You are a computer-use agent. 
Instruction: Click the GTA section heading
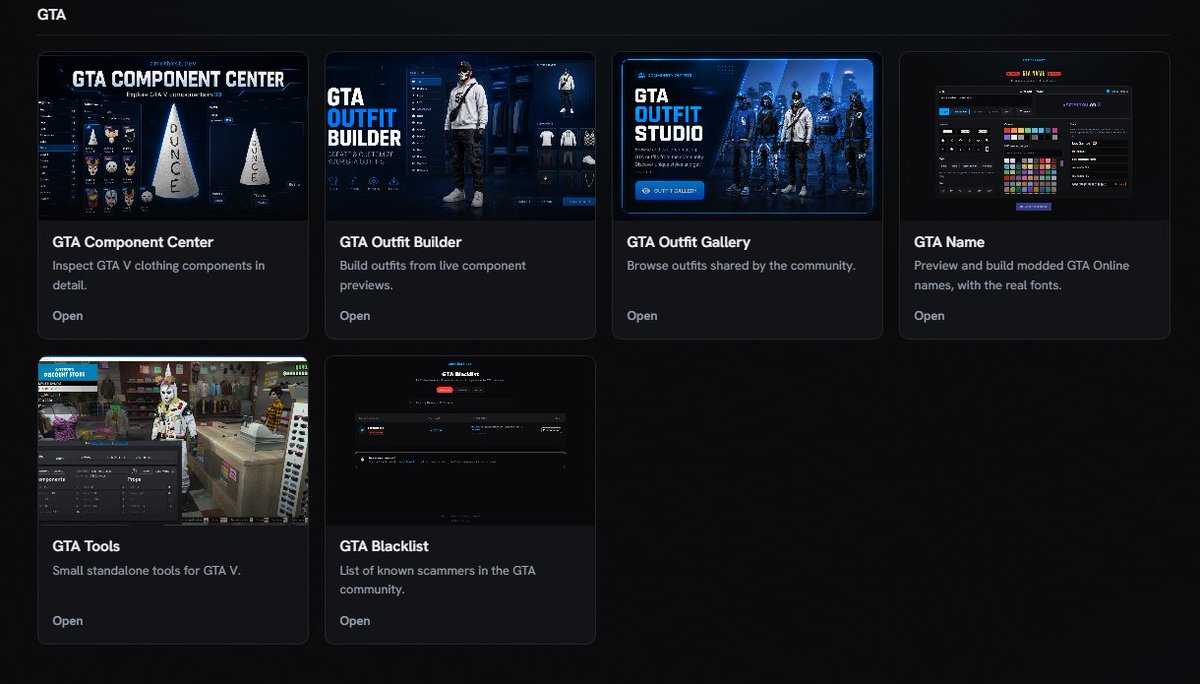click(x=52, y=15)
